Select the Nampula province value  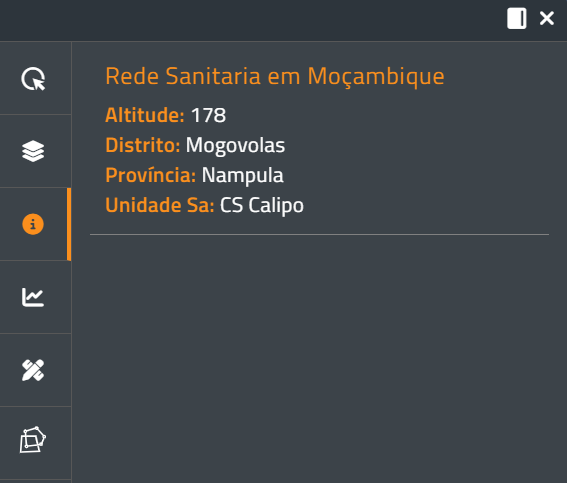243,176
